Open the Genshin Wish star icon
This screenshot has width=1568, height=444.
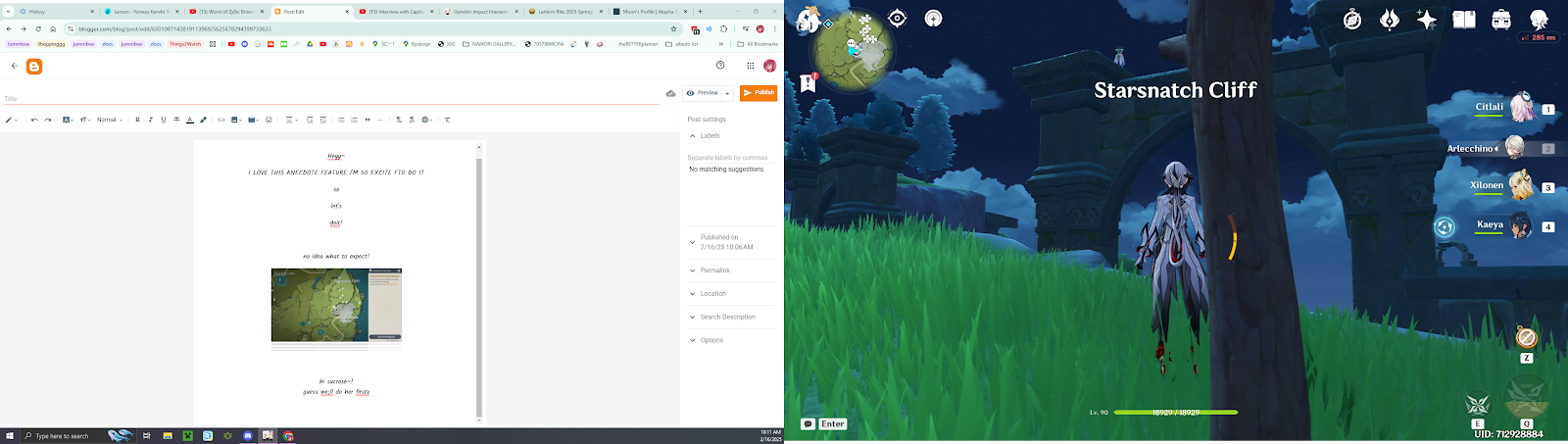[x=1427, y=20]
